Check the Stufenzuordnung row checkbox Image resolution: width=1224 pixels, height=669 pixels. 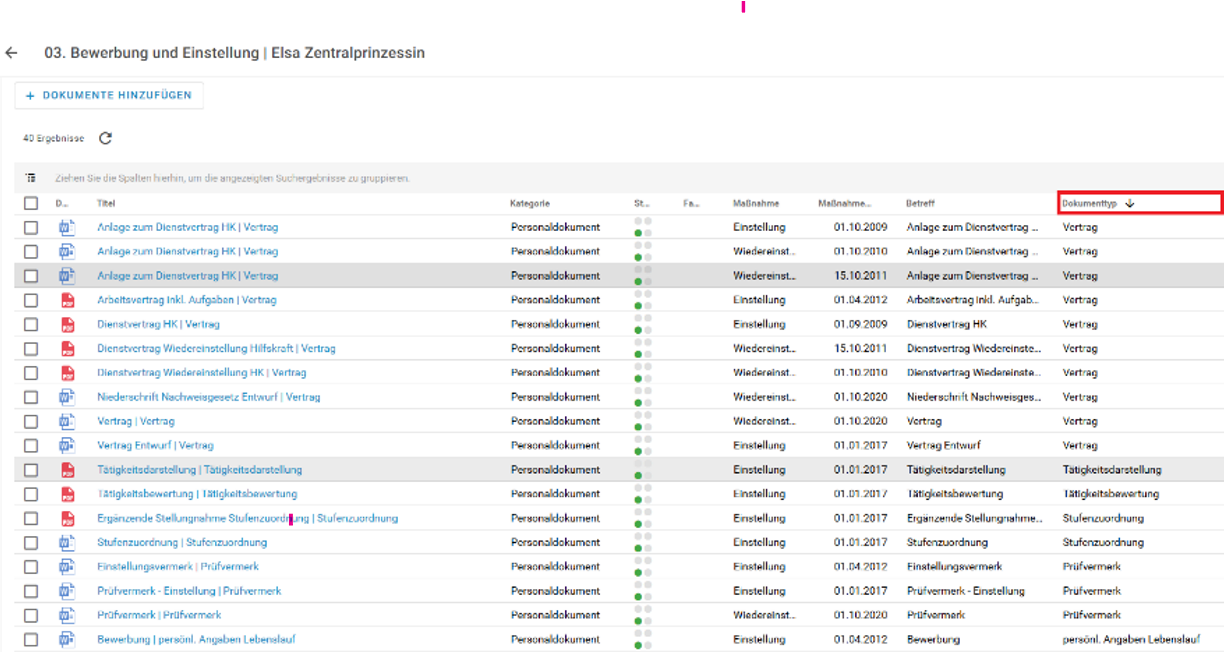pos(31,542)
